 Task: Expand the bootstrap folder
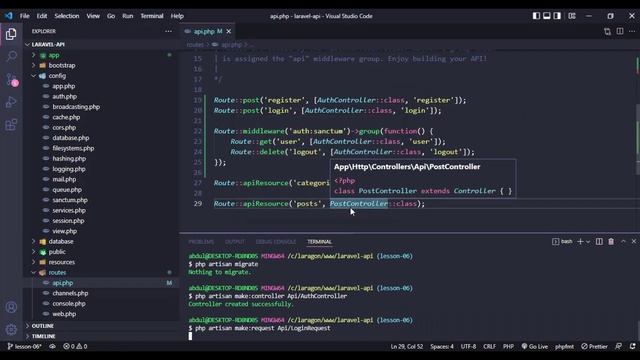(x=101, y=65)
